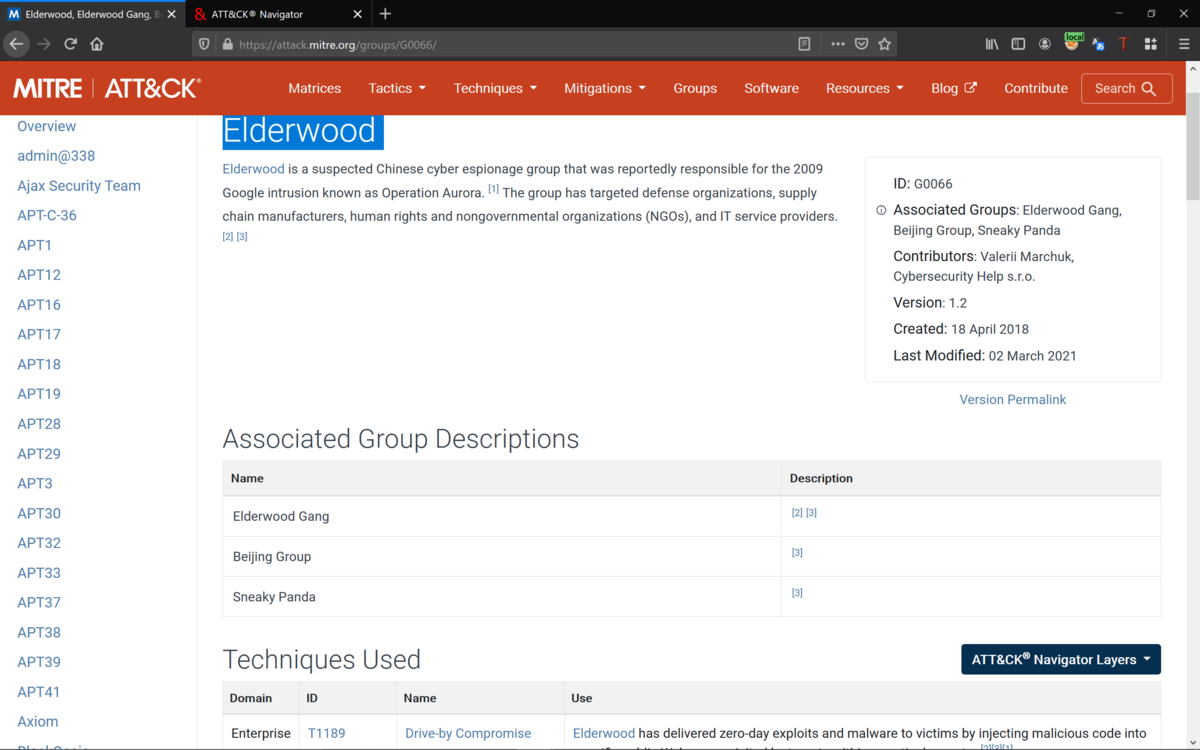Image resolution: width=1200 pixels, height=750 pixels.
Task: Click the forward navigation arrow
Action: click(43, 44)
